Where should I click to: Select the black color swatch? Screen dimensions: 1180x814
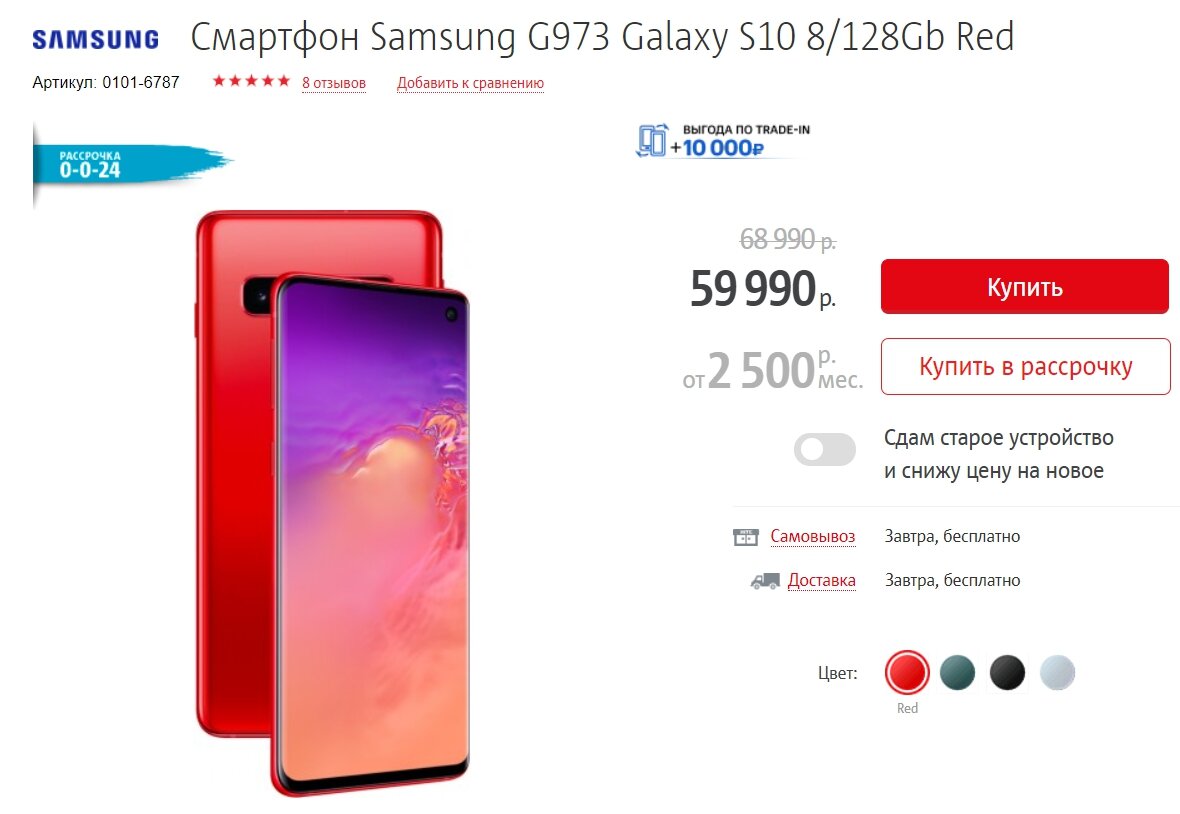click(1007, 673)
